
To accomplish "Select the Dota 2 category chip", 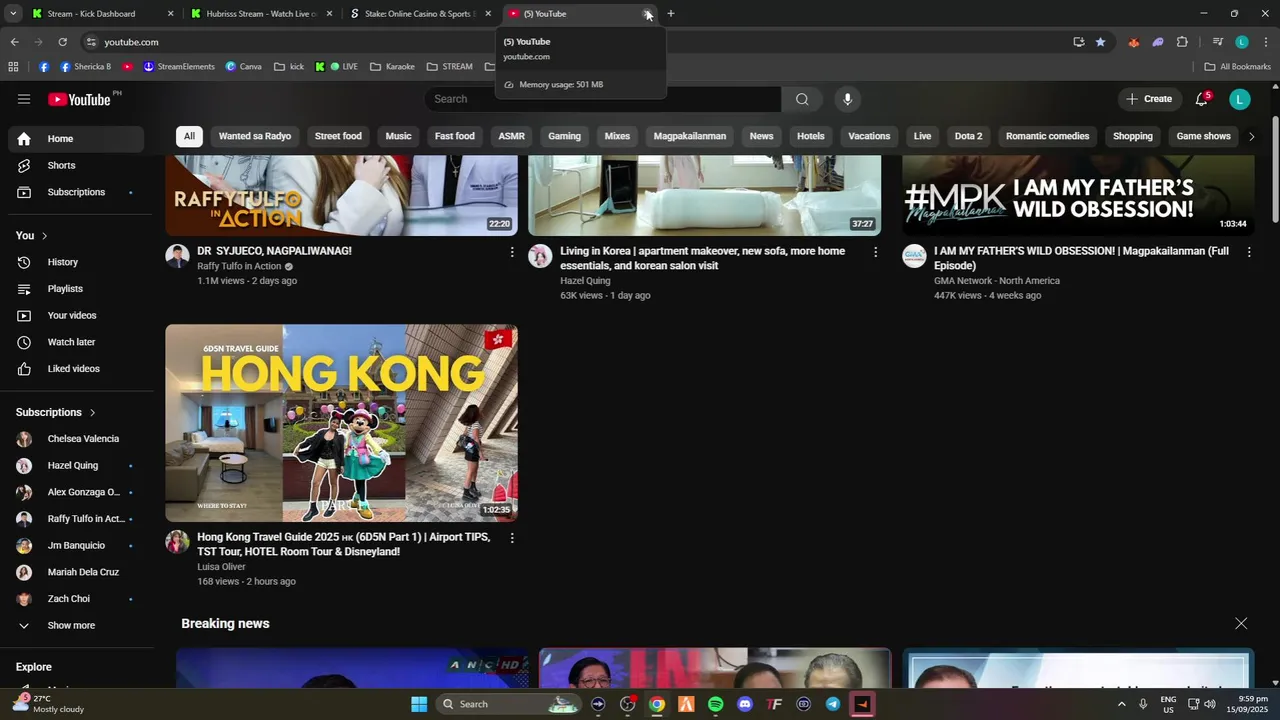I will coord(968,136).
